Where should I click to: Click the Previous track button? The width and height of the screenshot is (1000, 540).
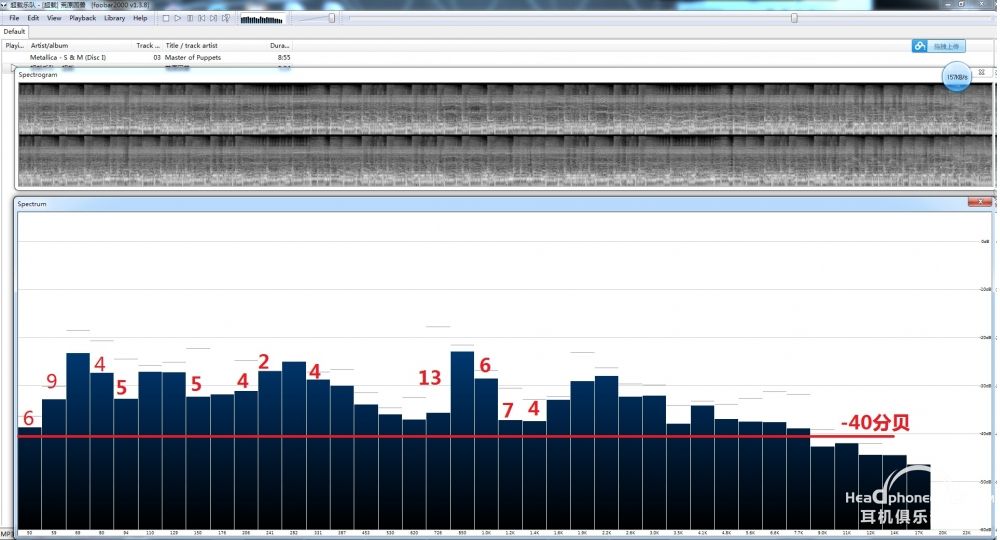(202, 18)
